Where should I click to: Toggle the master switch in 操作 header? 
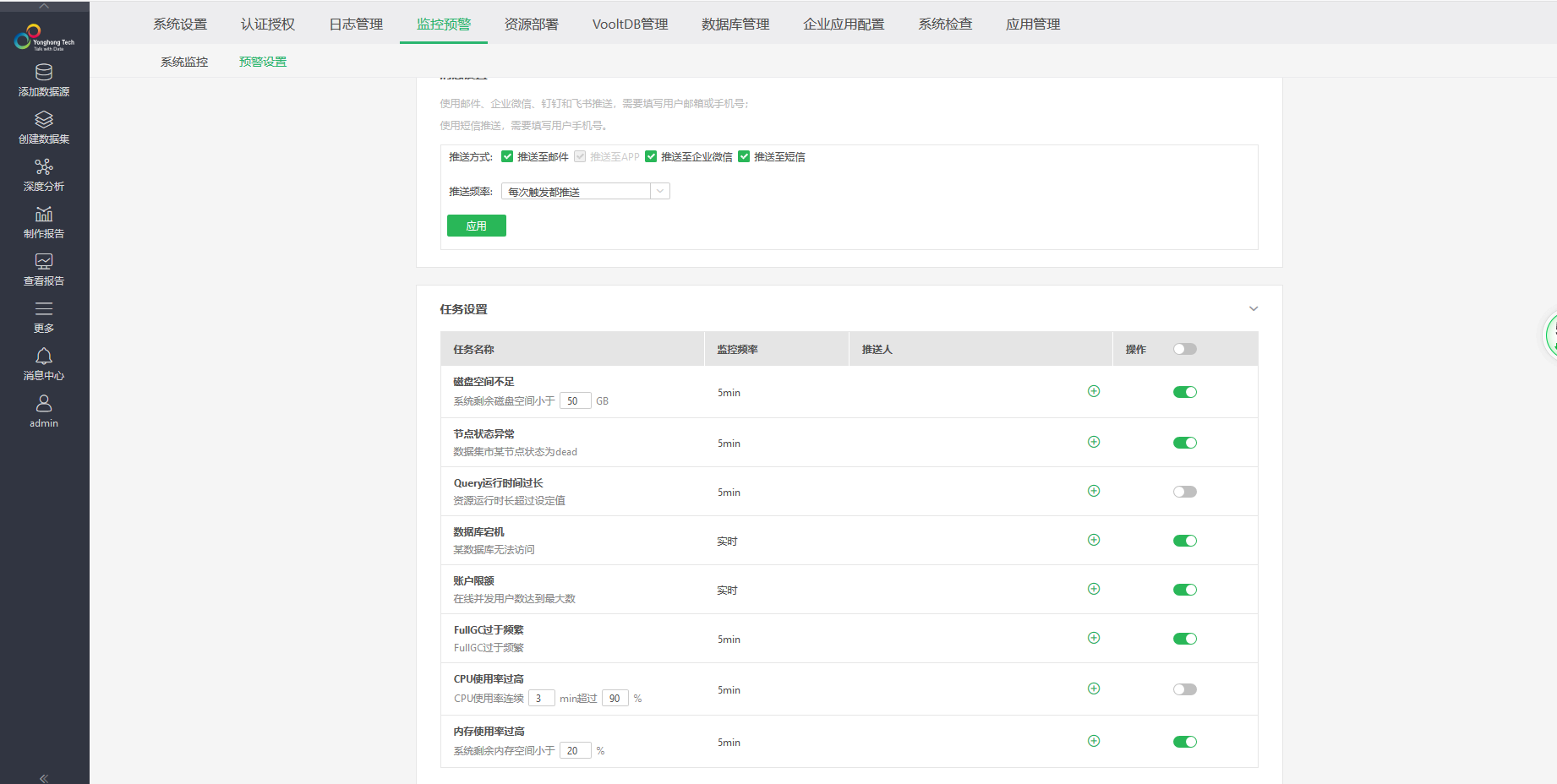tap(1185, 349)
